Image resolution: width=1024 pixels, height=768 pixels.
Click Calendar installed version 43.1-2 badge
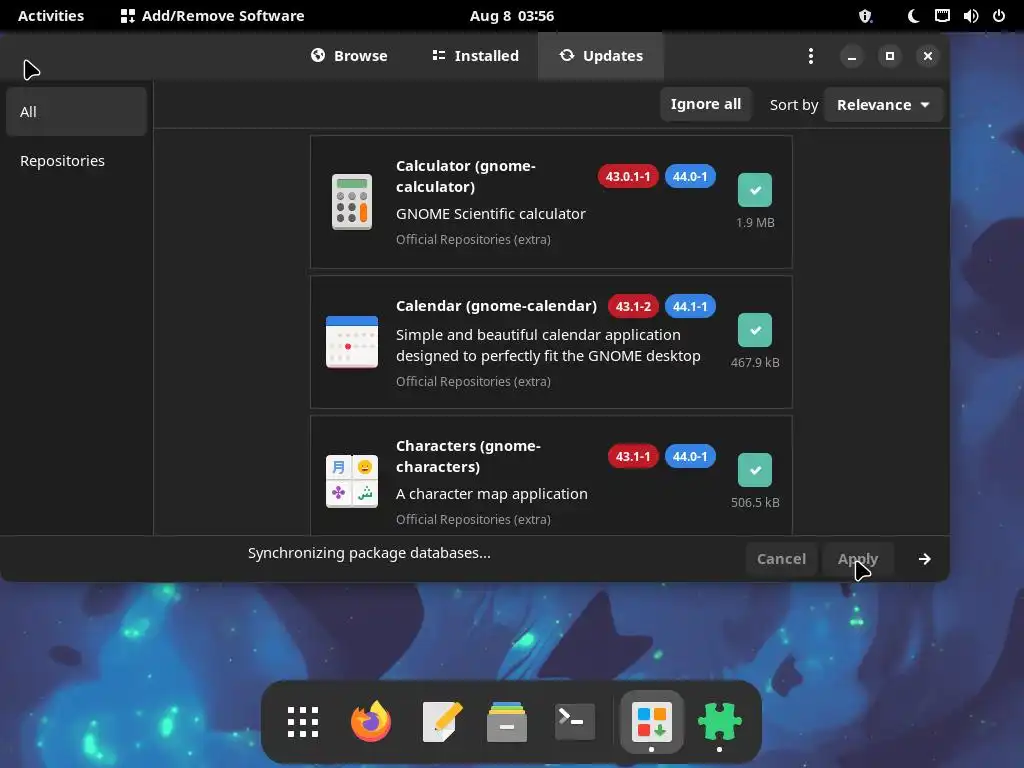pos(633,306)
